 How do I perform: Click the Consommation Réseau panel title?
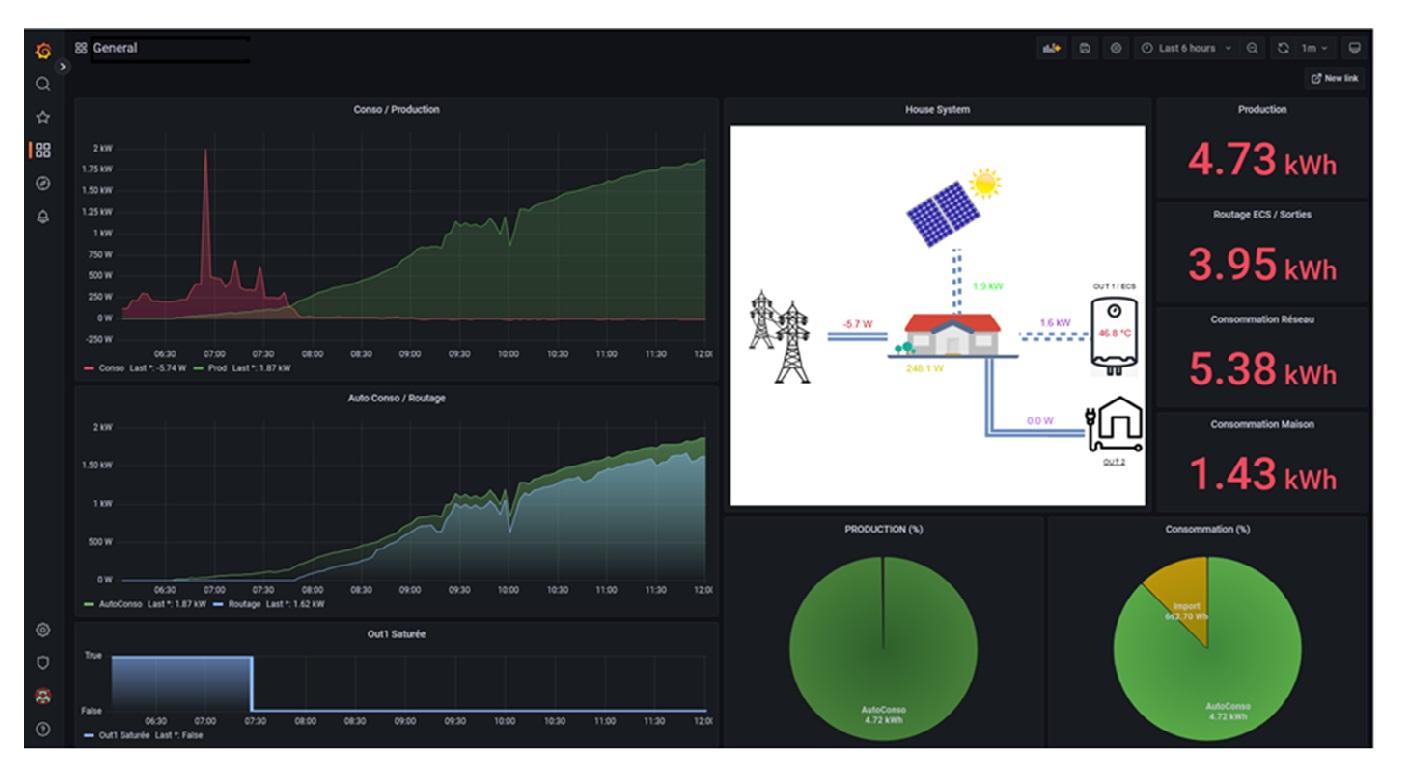coord(1262,320)
